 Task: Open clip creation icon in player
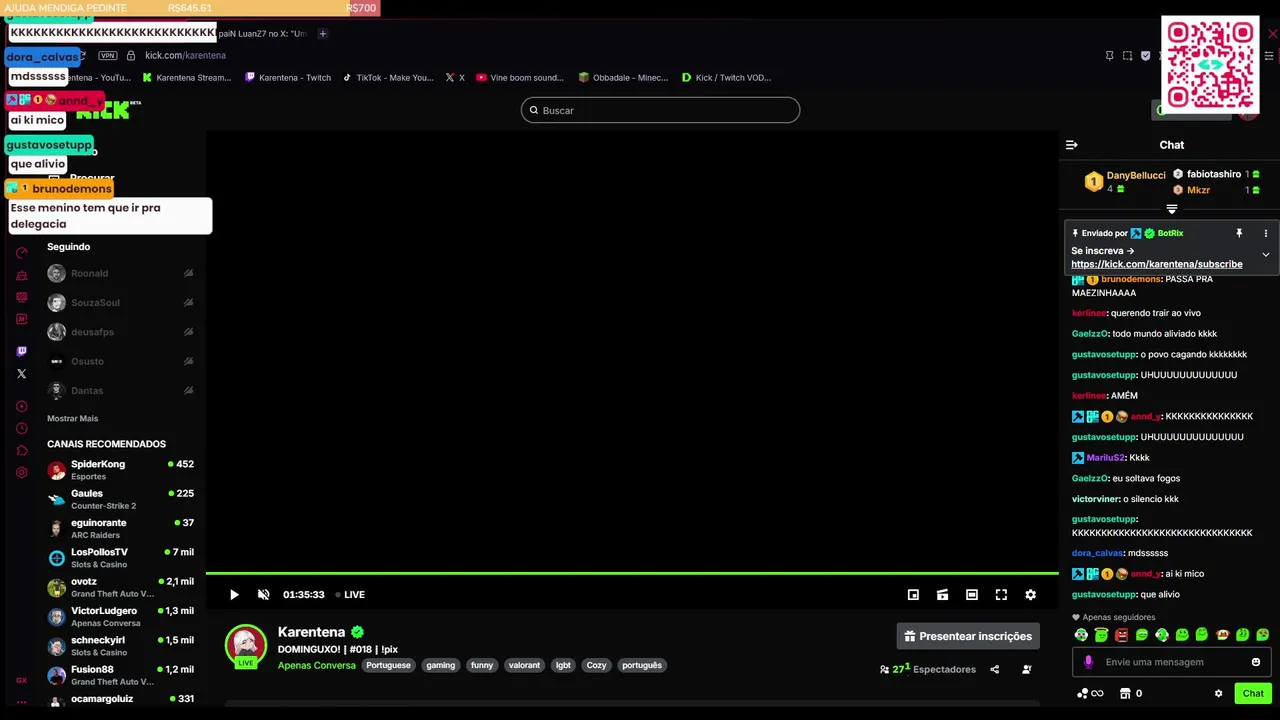tap(942, 594)
